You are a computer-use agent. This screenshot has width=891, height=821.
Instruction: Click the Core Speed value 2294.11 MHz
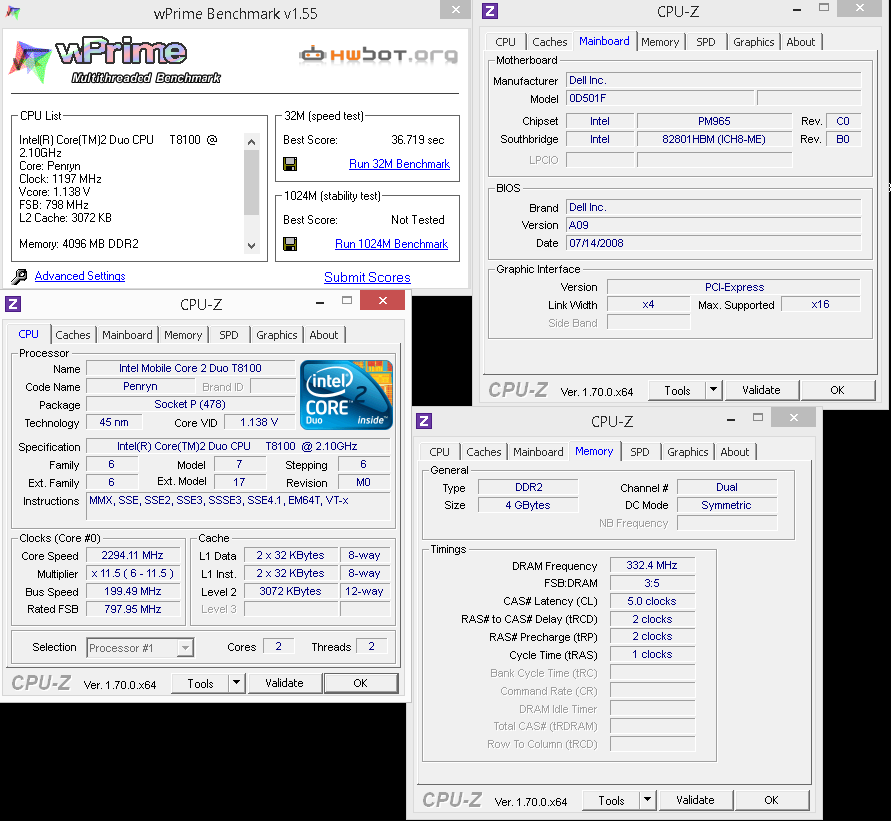click(132, 556)
